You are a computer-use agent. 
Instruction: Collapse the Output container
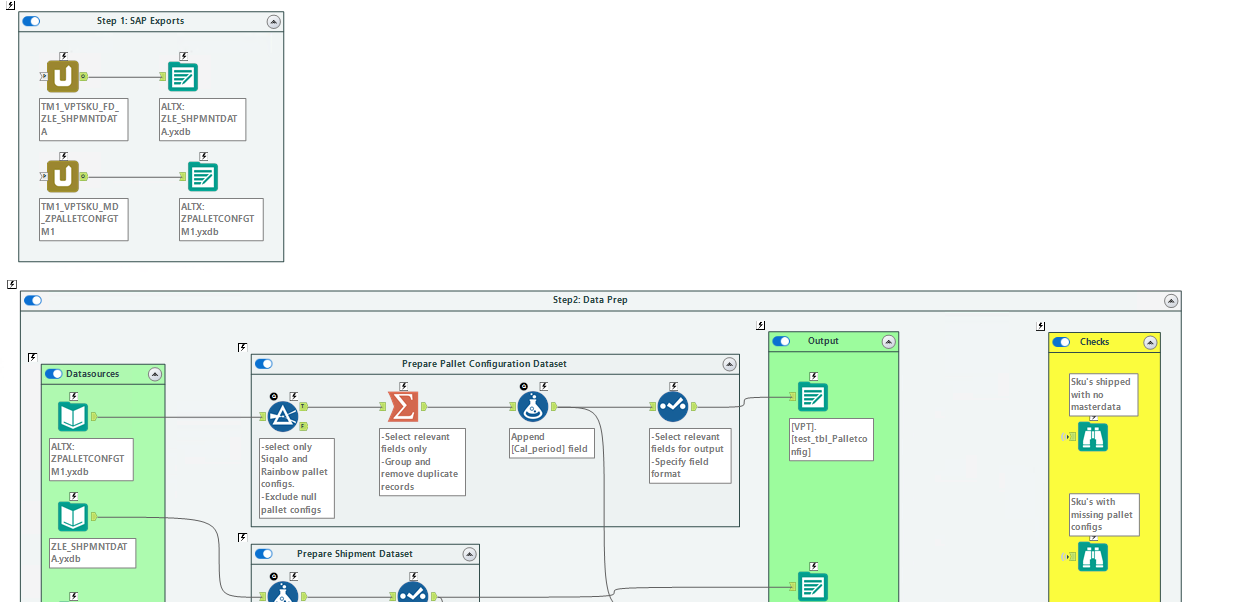coord(888,340)
